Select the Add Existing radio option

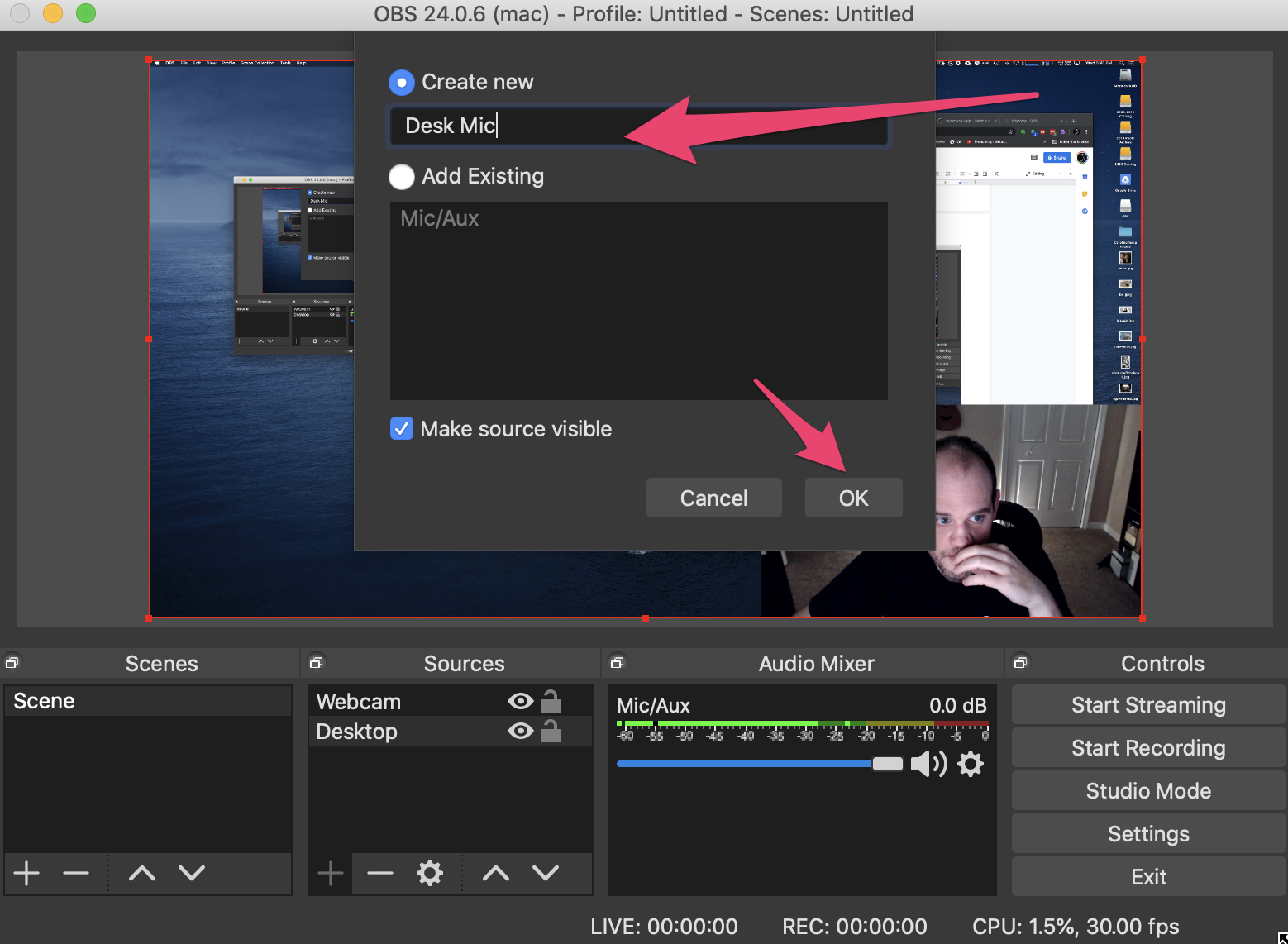(x=402, y=176)
